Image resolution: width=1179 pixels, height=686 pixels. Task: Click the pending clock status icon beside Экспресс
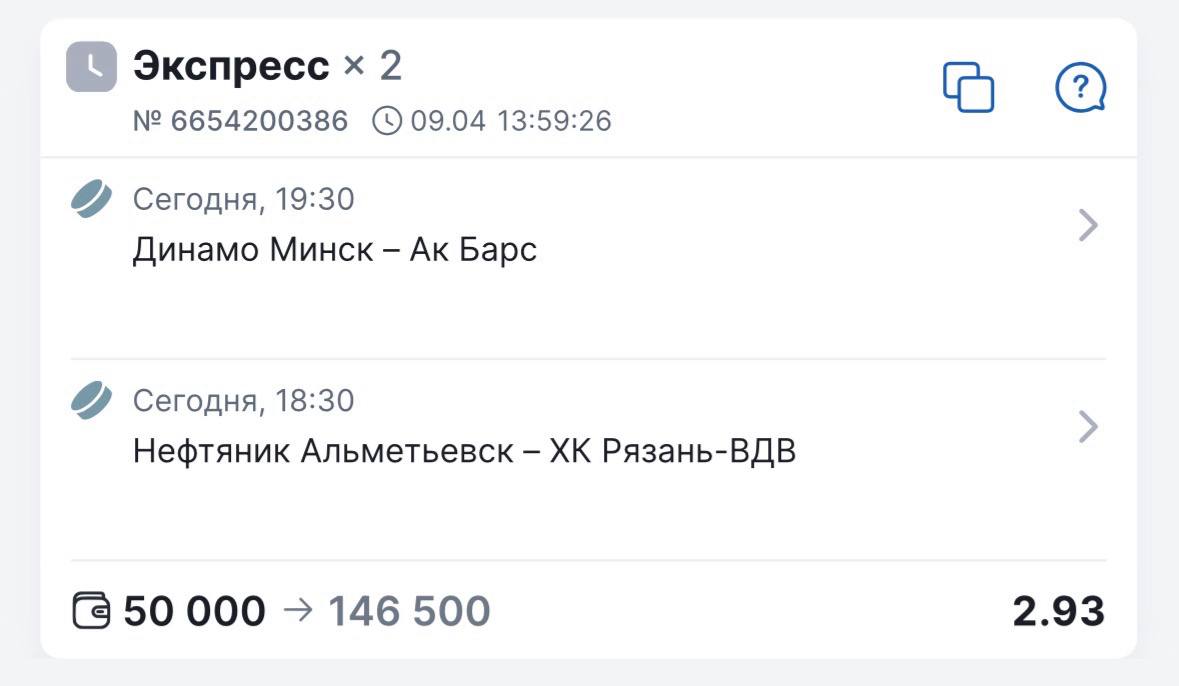coord(92,67)
